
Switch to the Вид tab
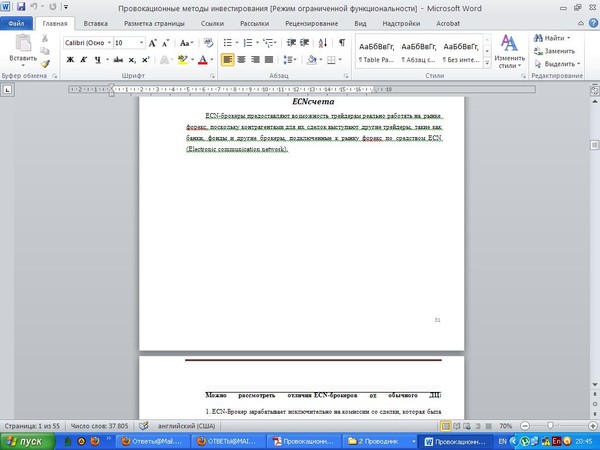coord(360,23)
